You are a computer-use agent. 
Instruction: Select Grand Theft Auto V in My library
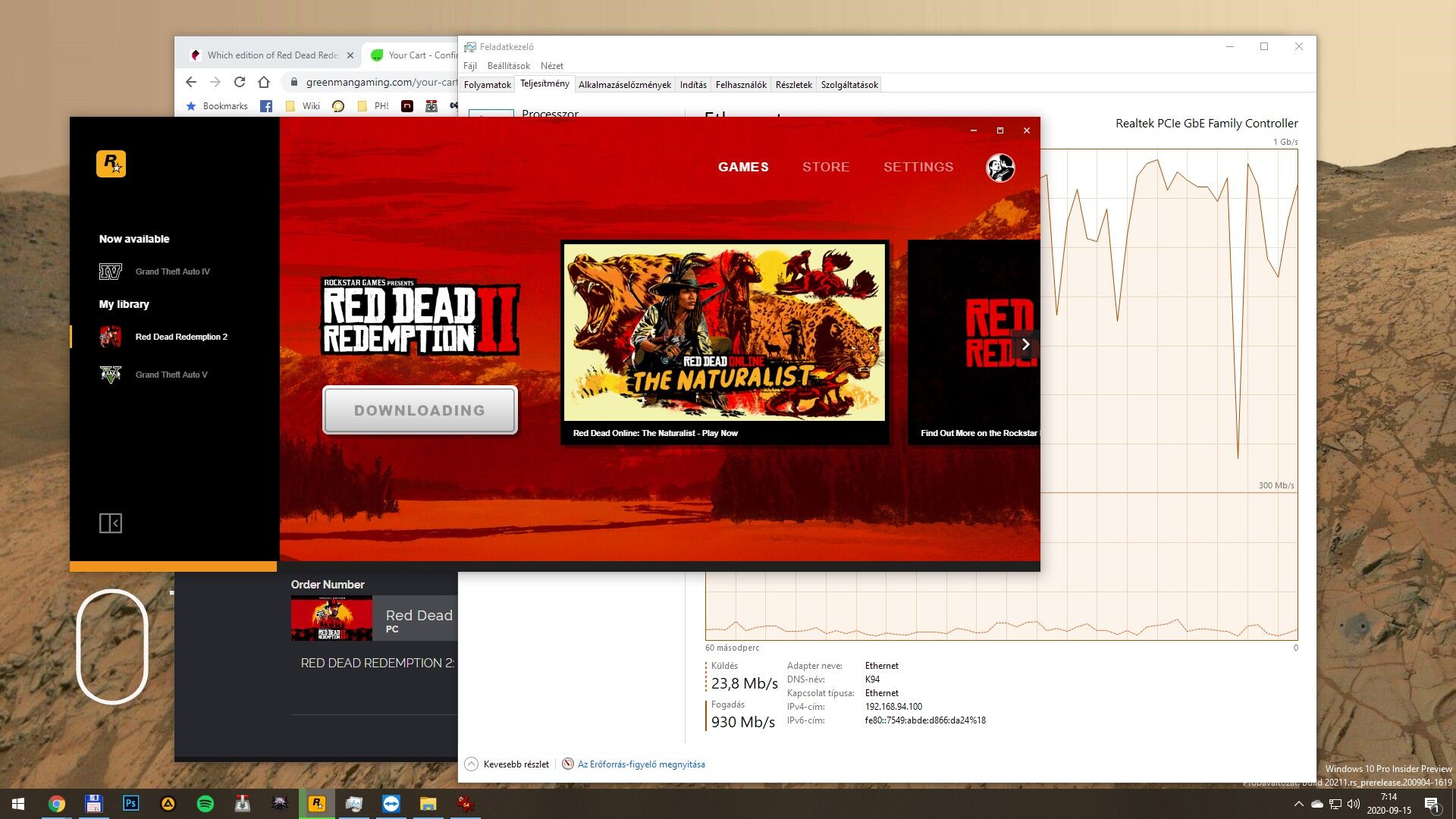[x=171, y=375]
